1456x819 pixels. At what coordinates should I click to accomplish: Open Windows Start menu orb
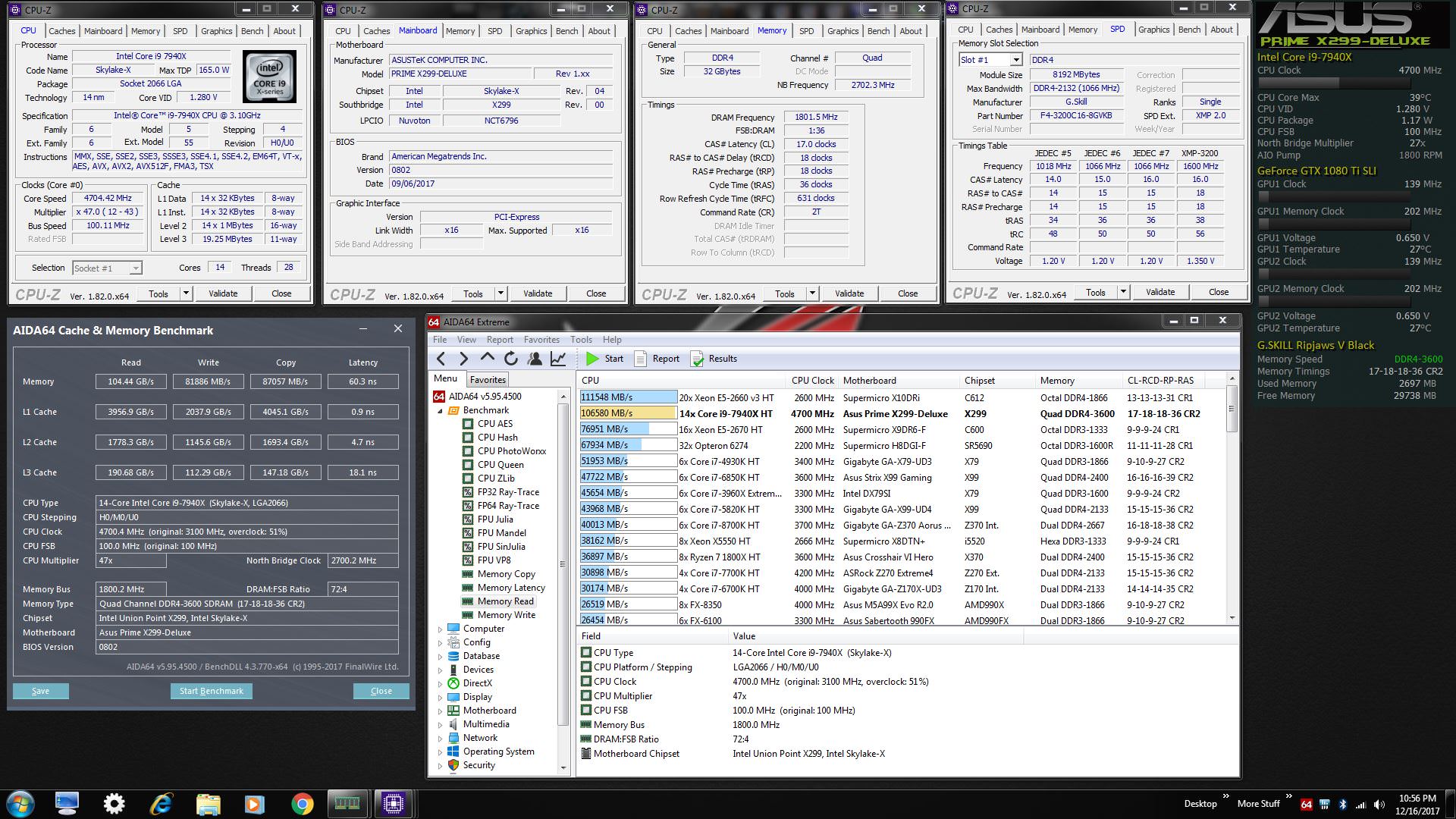20,803
